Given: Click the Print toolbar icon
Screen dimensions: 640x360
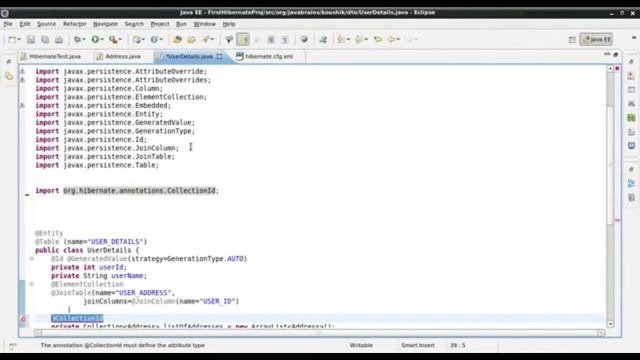Looking at the screenshot, I should tap(59, 40).
